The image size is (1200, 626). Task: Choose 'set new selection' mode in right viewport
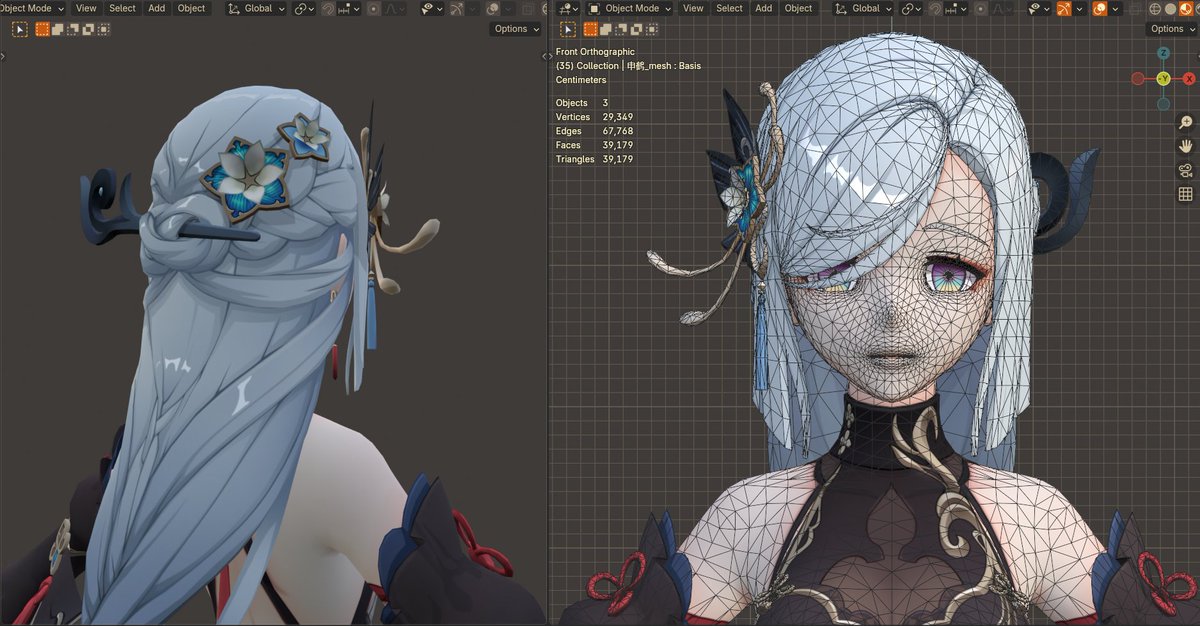[x=591, y=29]
